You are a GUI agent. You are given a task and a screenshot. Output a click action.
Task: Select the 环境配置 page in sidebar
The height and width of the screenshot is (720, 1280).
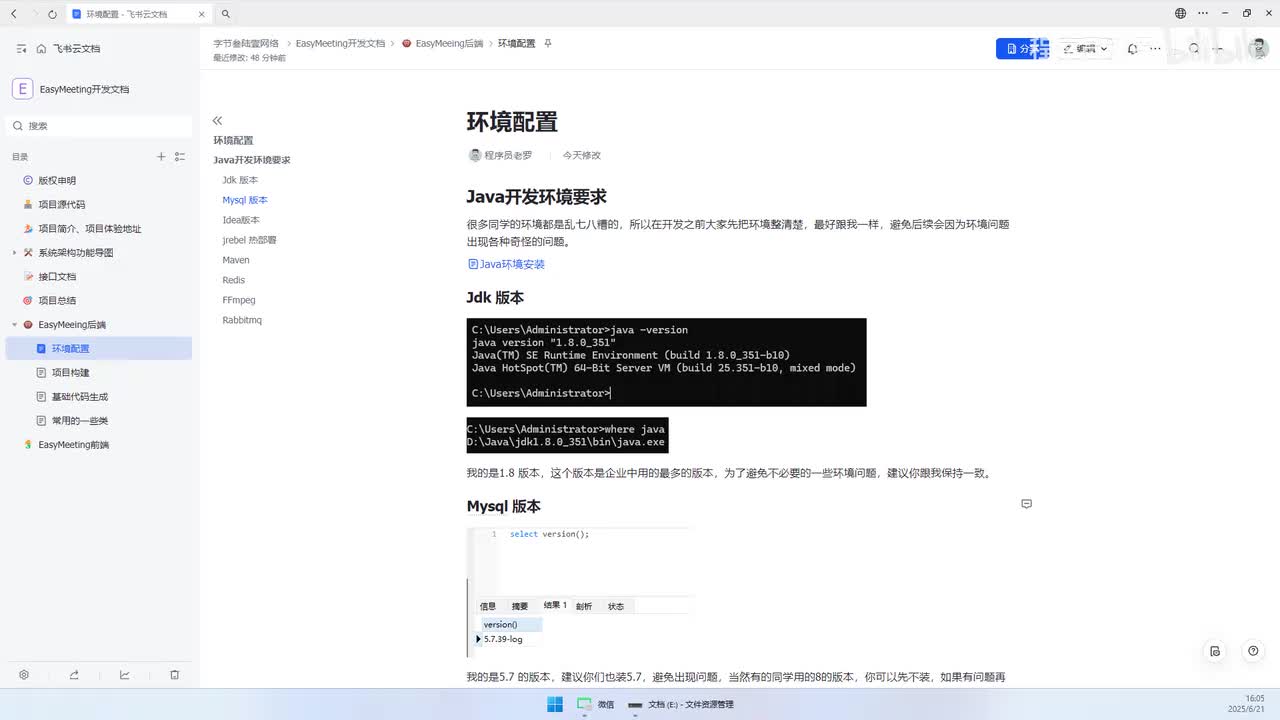tap(98, 348)
